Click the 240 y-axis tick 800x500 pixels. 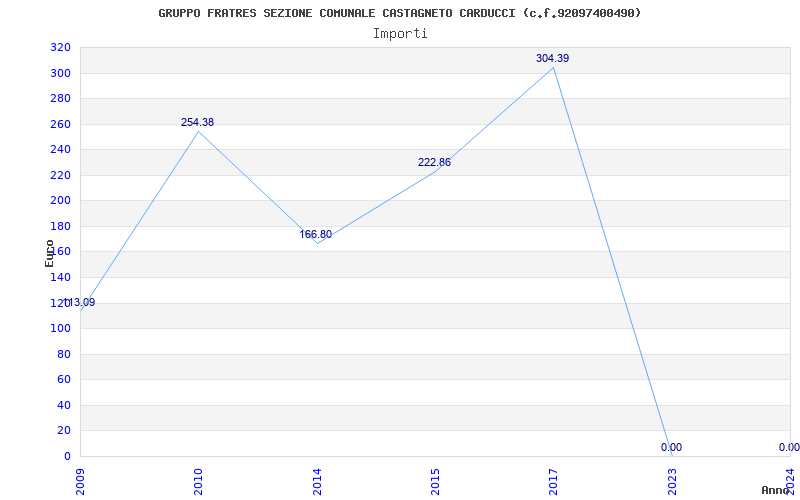coord(60,150)
